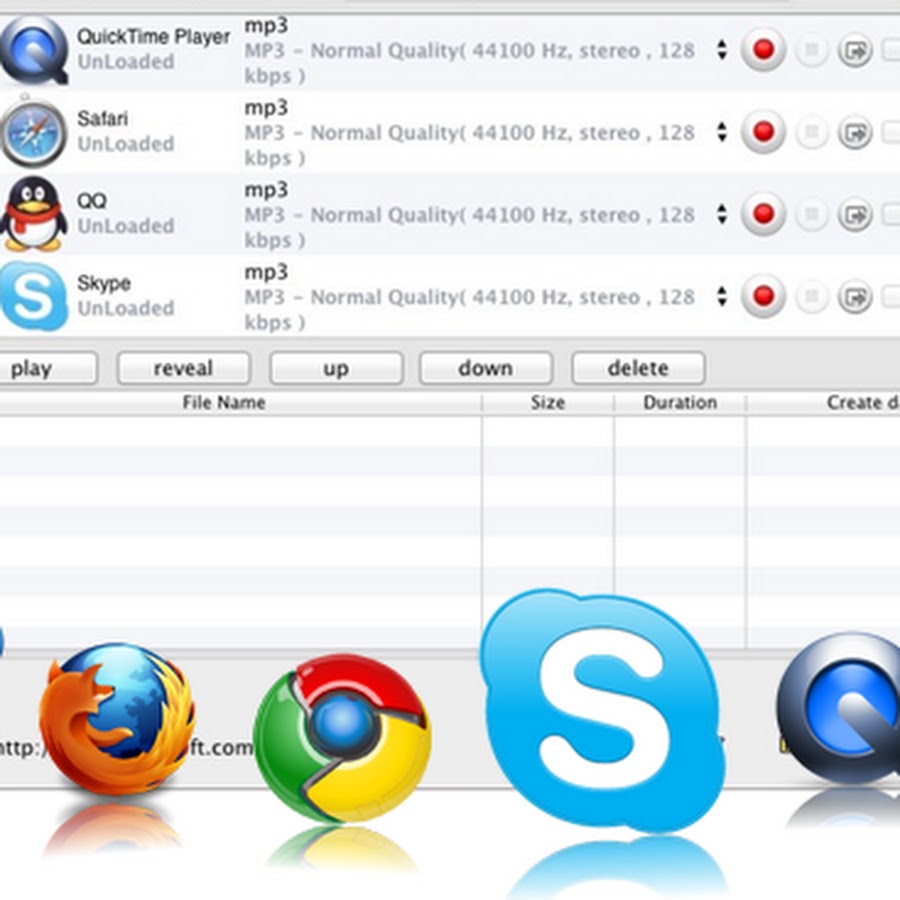900x900 pixels.
Task: Select the QQ penguin icon
Action: pyautogui.click(x=33, y=214)
